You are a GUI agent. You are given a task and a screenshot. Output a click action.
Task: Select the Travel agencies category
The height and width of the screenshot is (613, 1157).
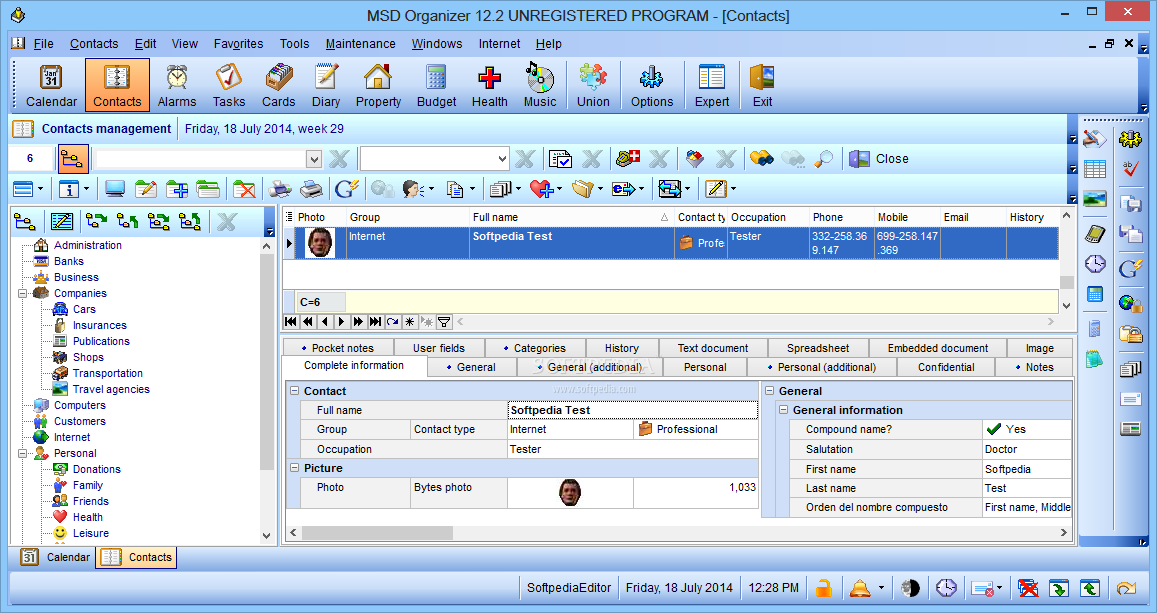(x=111, y=389)
